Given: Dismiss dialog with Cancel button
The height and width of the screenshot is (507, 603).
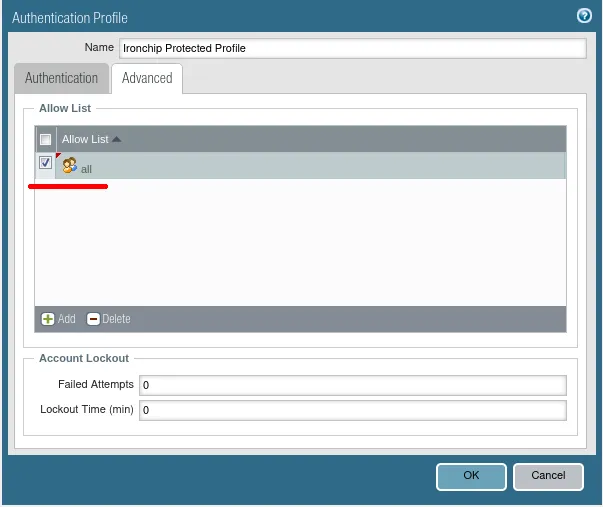Looking at the screenshot, I should (x=548, y=476).
